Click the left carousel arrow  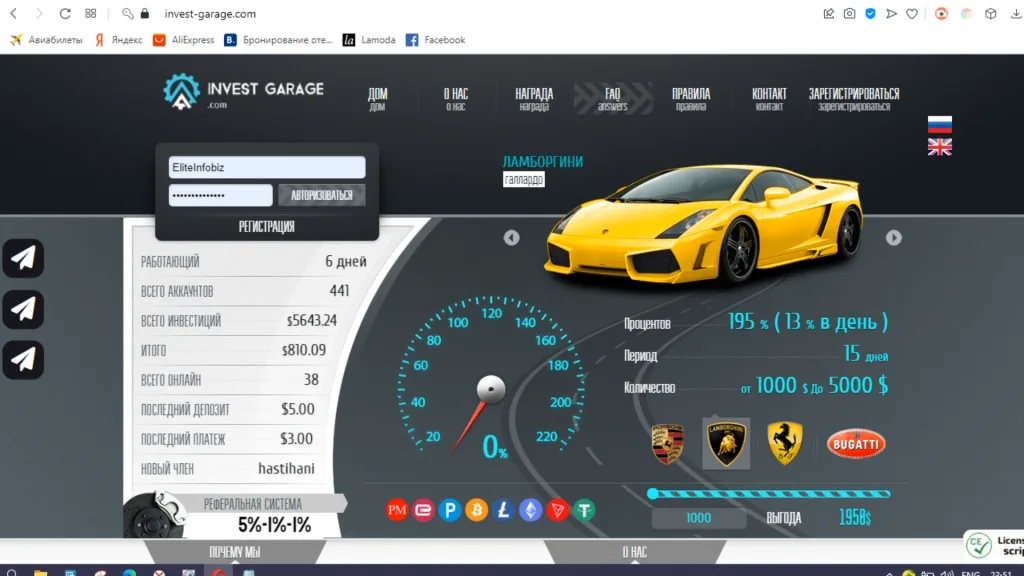[x=511, y=238]
